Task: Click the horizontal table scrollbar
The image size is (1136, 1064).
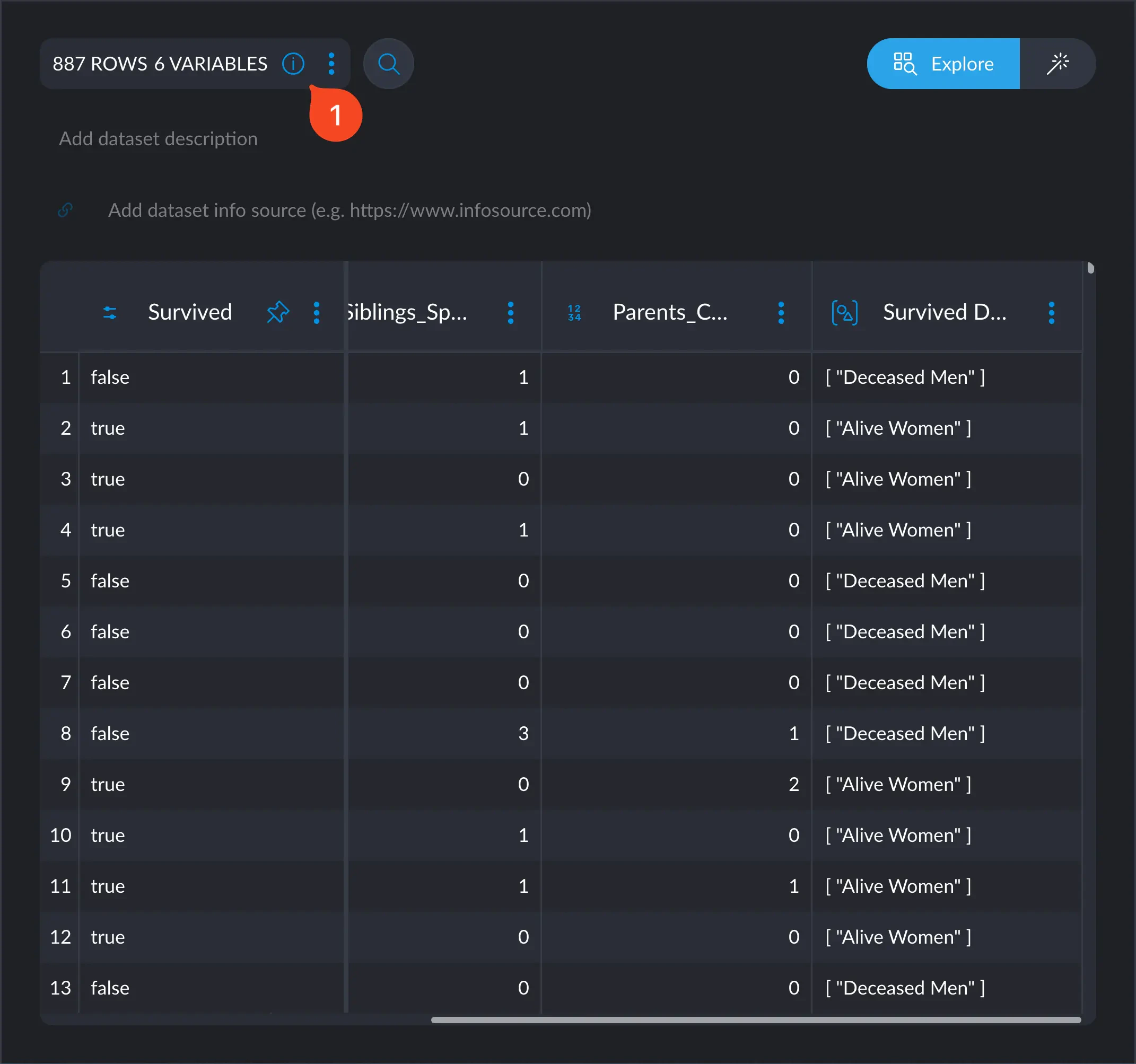Action: [756, 1019]
